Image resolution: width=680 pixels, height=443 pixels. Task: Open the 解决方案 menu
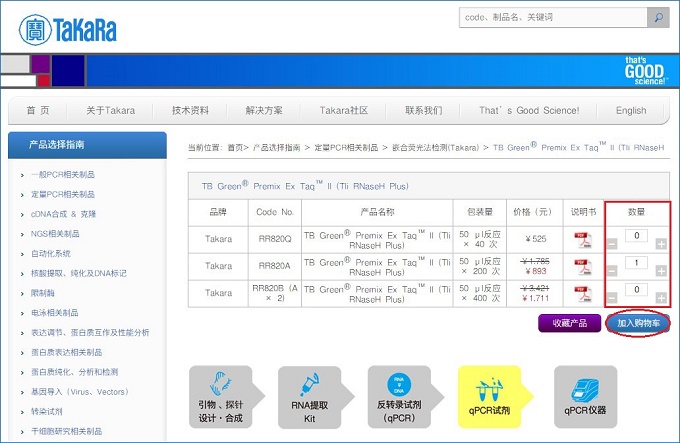pos(264,111)
